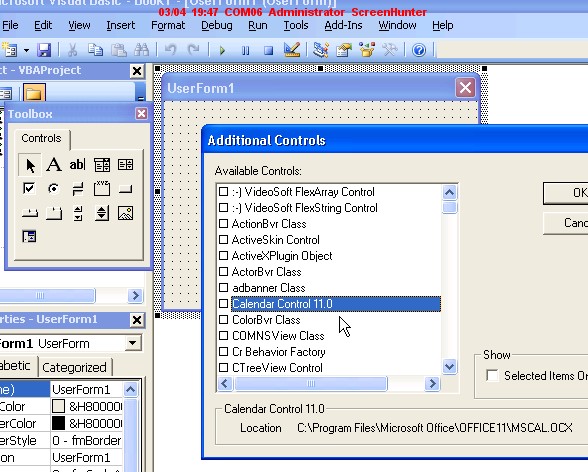The image size is (588, 472).
Task: Click controls list up arrow
Action: (449, 193)
